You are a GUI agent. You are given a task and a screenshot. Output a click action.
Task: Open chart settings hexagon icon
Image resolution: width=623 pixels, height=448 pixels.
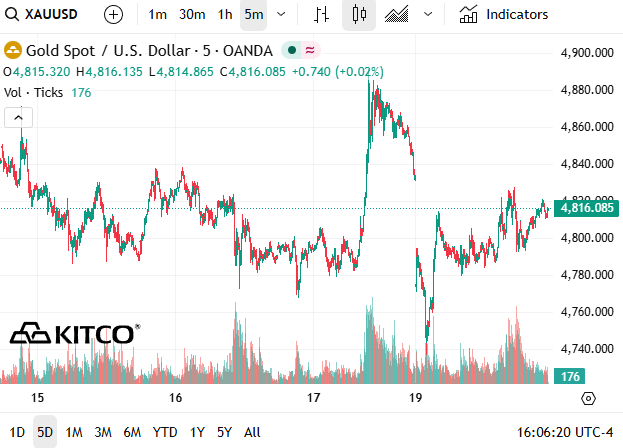[588, 398]
